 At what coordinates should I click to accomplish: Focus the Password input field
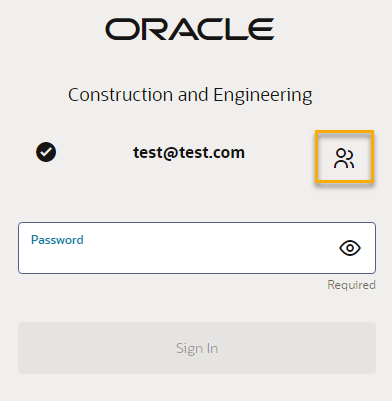(x=197, y=248)
